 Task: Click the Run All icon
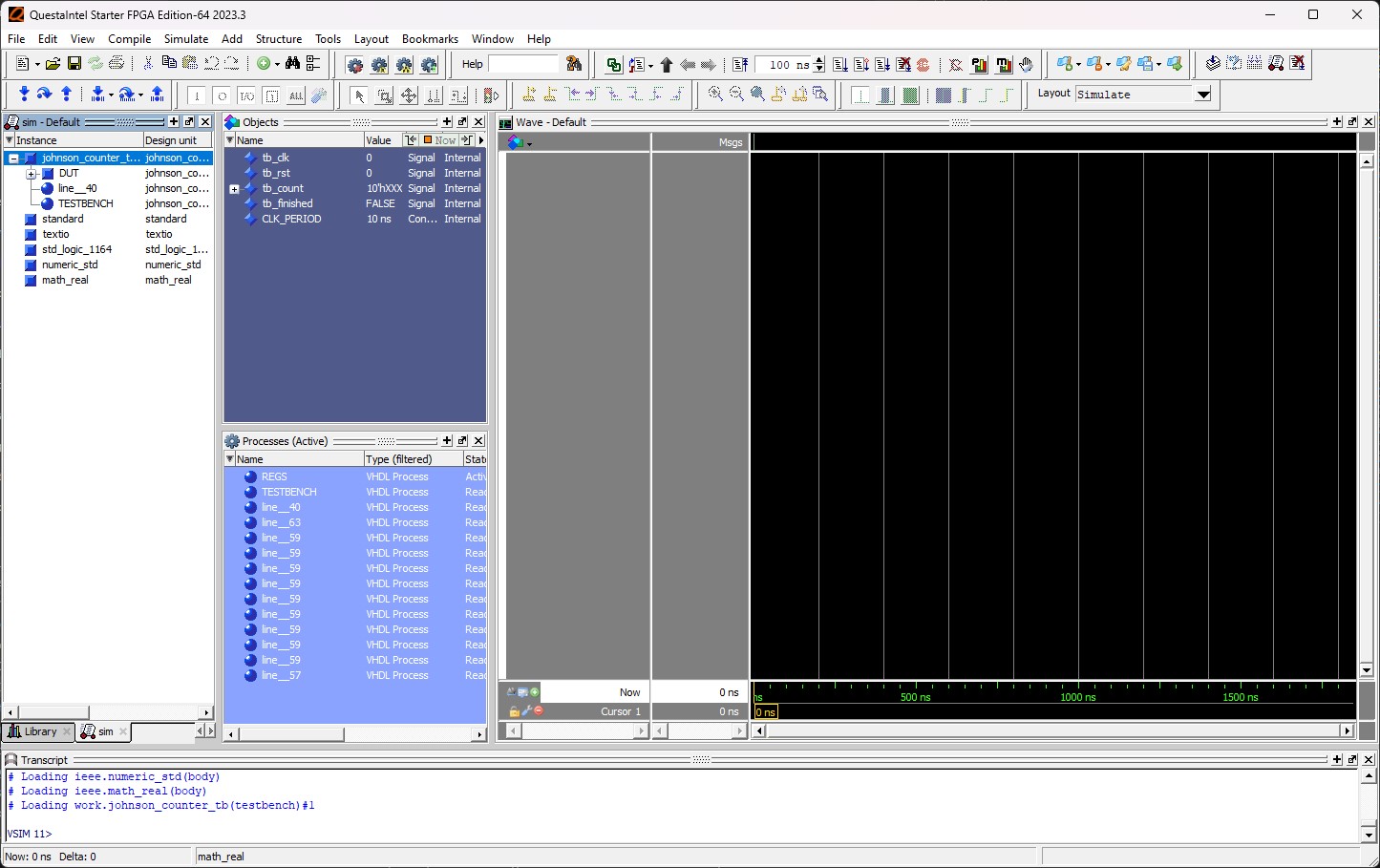[x=882, y=65]
